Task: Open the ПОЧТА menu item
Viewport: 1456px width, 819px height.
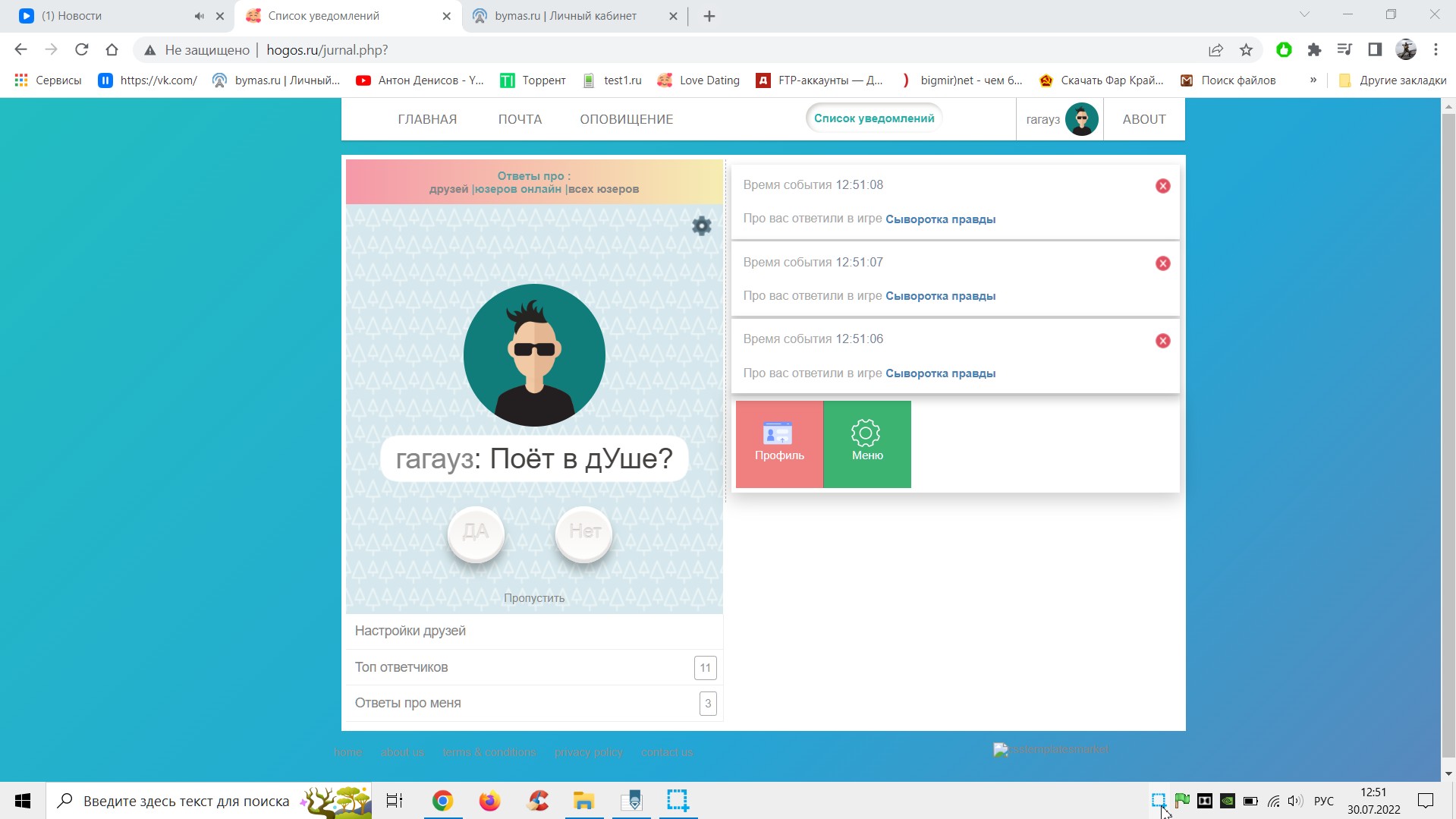Action: 520,119
